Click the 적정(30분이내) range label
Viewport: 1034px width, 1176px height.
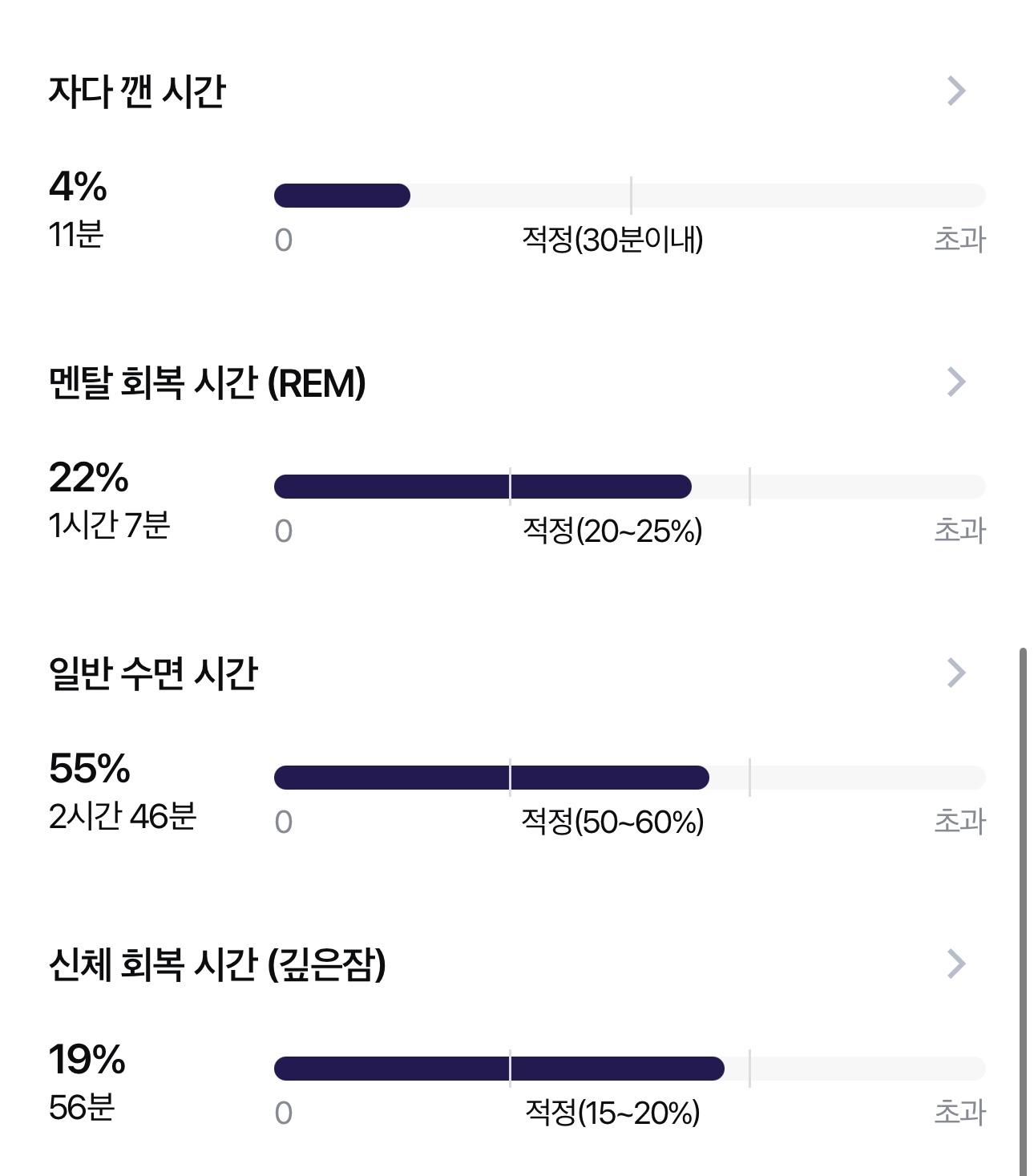(612, 239)
